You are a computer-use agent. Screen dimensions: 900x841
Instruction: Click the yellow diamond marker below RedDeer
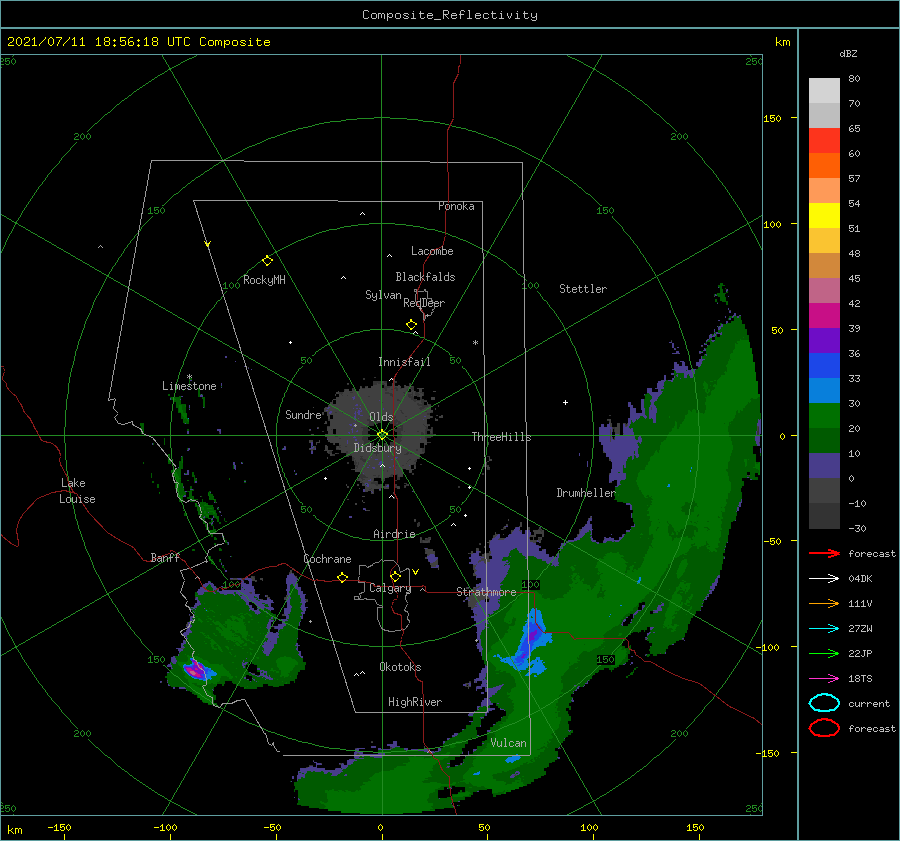411,325
